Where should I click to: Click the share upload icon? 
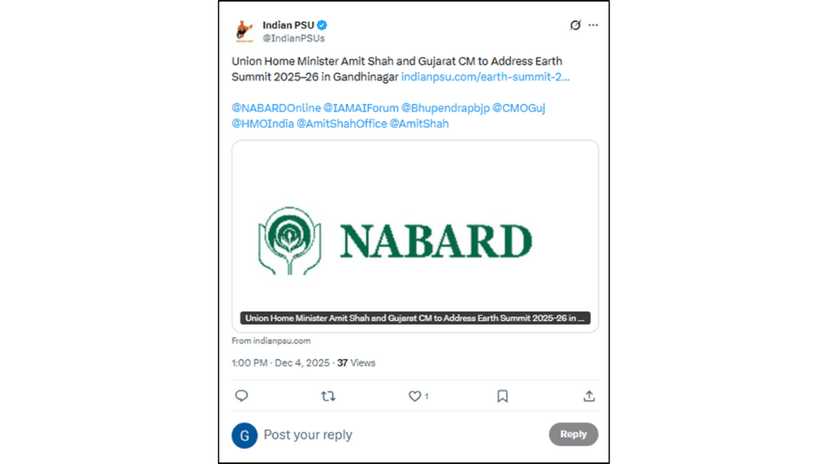click(x=589, y=396)
